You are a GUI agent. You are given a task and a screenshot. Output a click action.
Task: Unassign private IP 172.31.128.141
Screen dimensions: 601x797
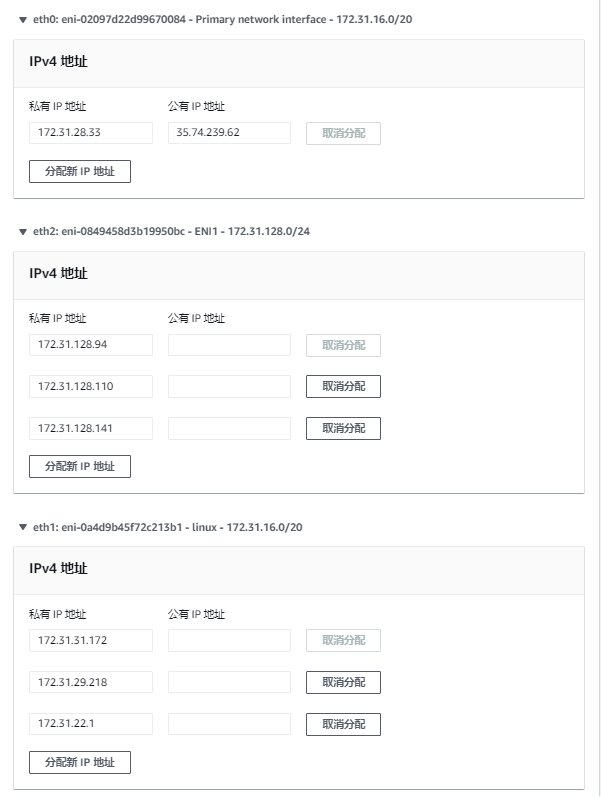tap(343, 428)
